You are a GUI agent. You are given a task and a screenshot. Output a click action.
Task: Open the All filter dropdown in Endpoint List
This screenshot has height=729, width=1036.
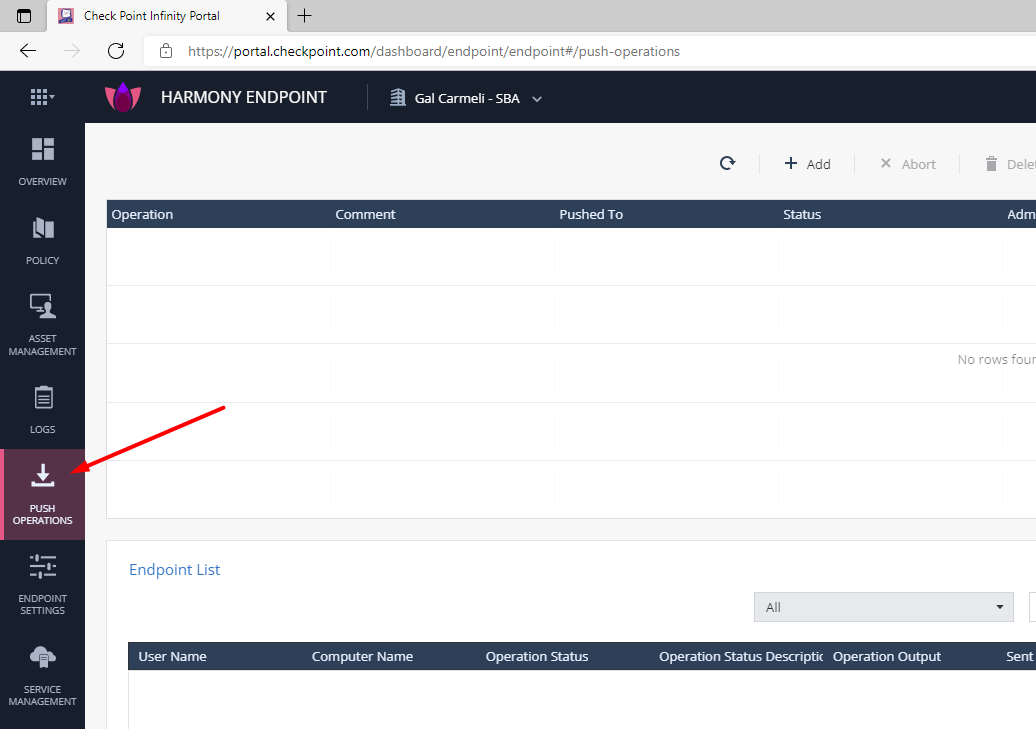[883, 607]
